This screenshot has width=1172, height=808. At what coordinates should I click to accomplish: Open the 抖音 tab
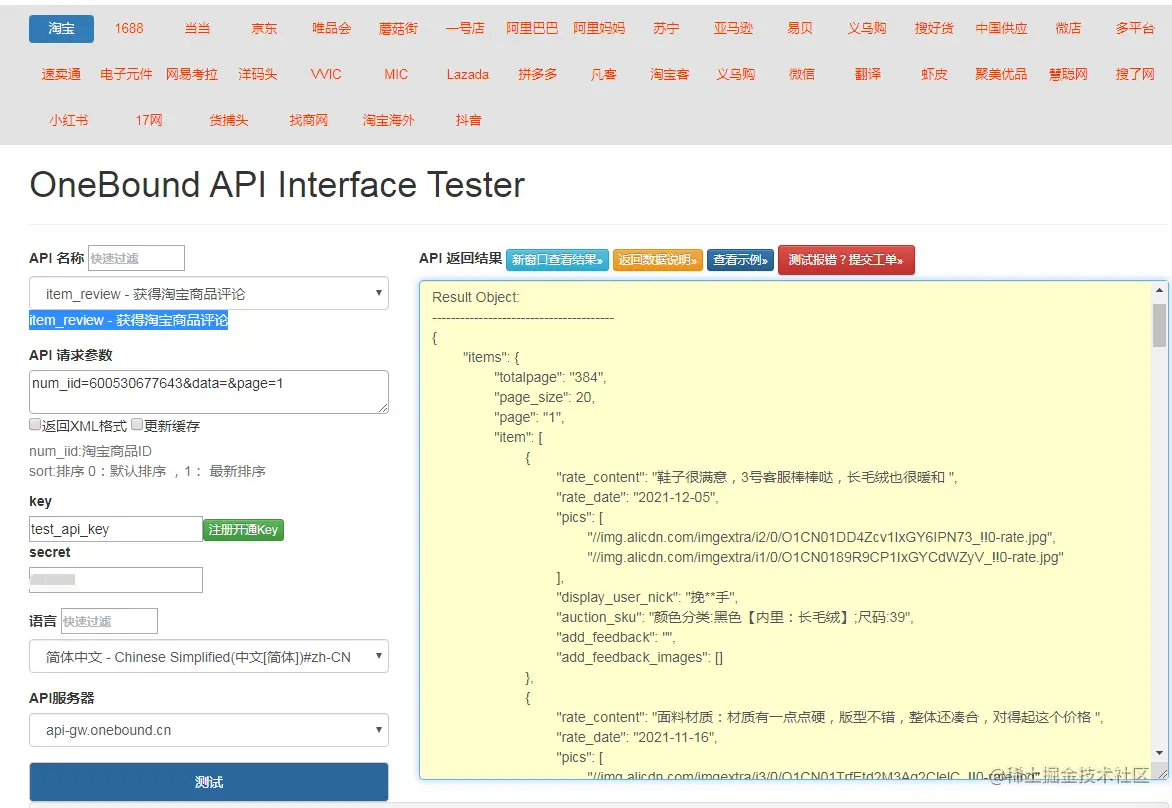[x=469, y=120]
